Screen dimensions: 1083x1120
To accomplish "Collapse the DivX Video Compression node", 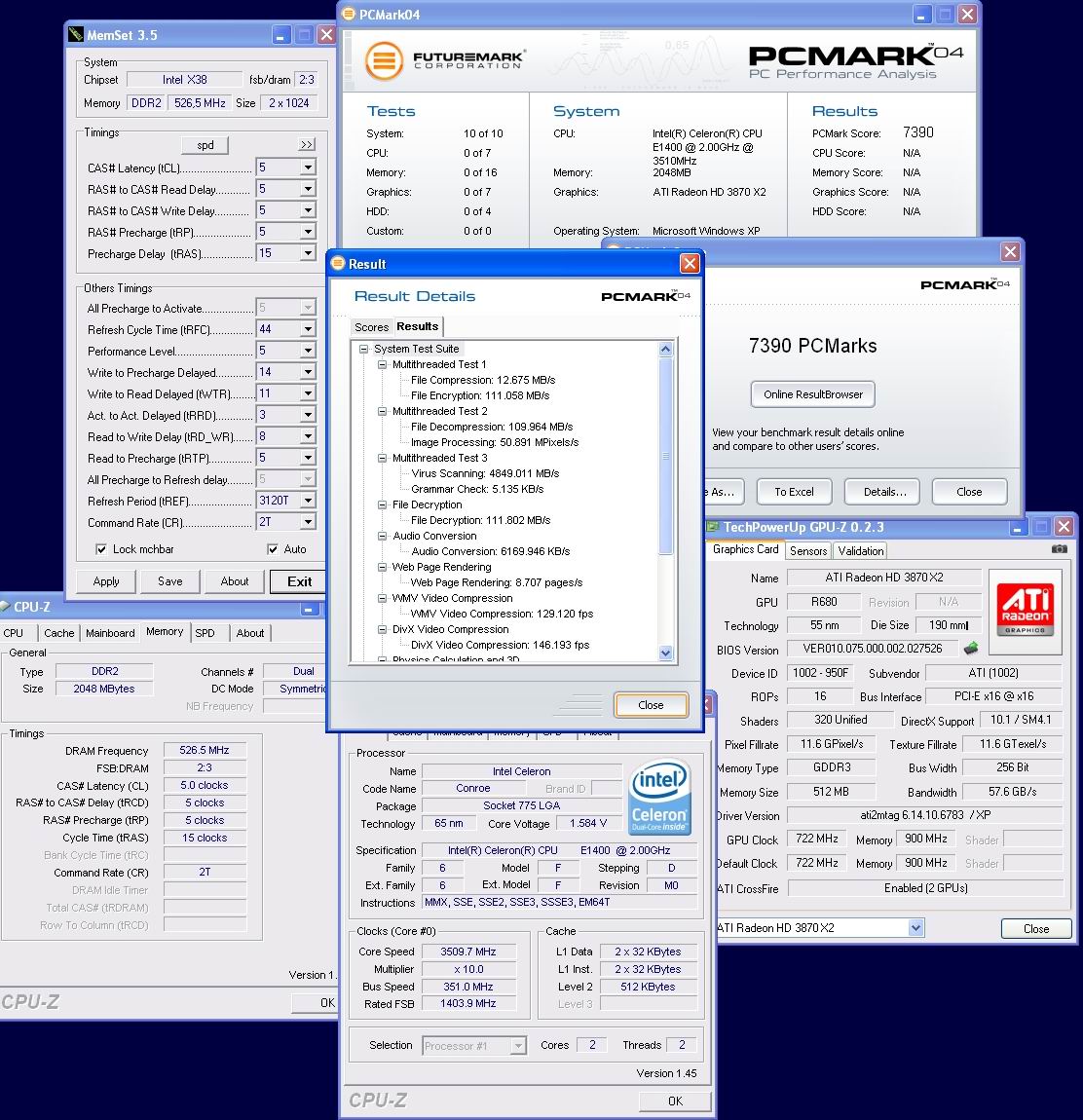I will pos(382,629).
